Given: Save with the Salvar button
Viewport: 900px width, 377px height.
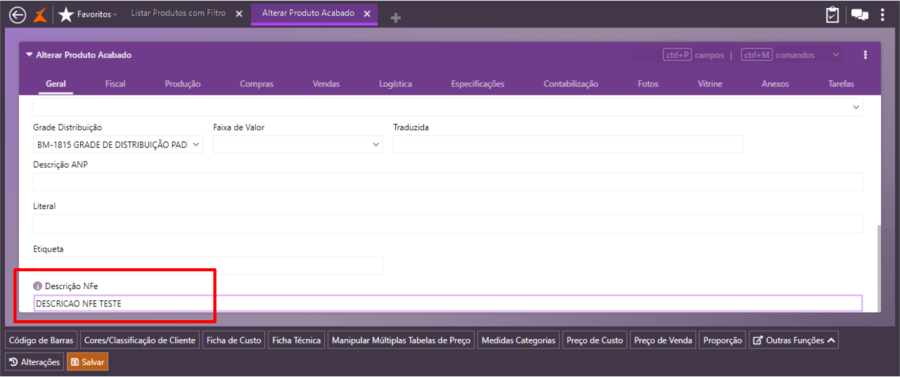Looking at the screenshot, I should click(87, 362).
